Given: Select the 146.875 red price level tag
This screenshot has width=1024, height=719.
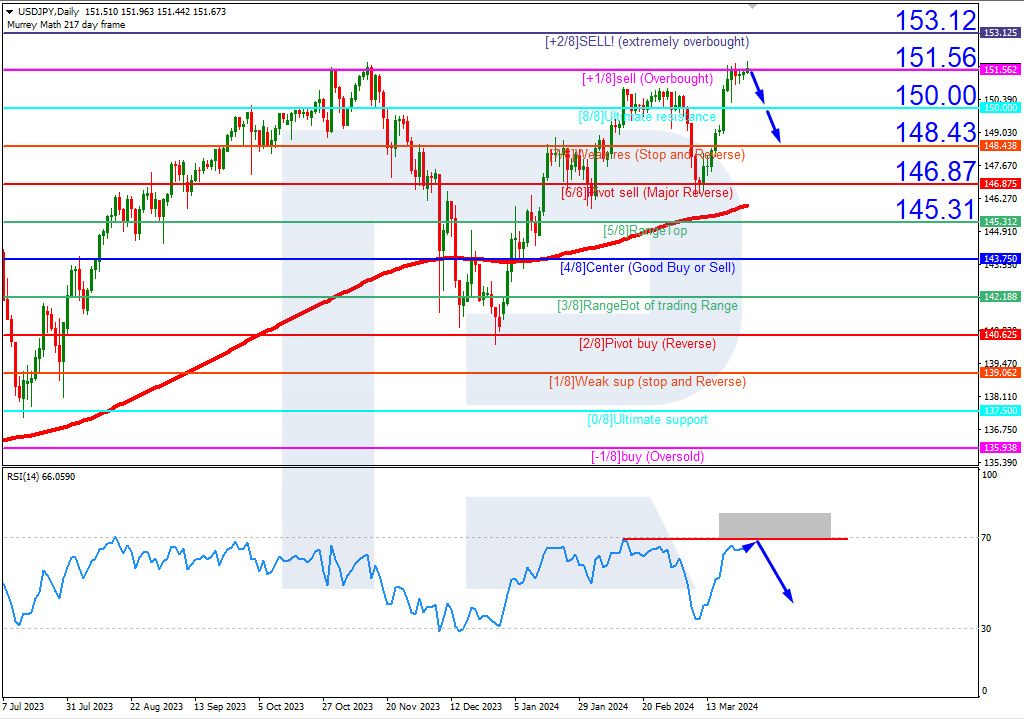Looking at the screenshot, I should pos(999,183).
